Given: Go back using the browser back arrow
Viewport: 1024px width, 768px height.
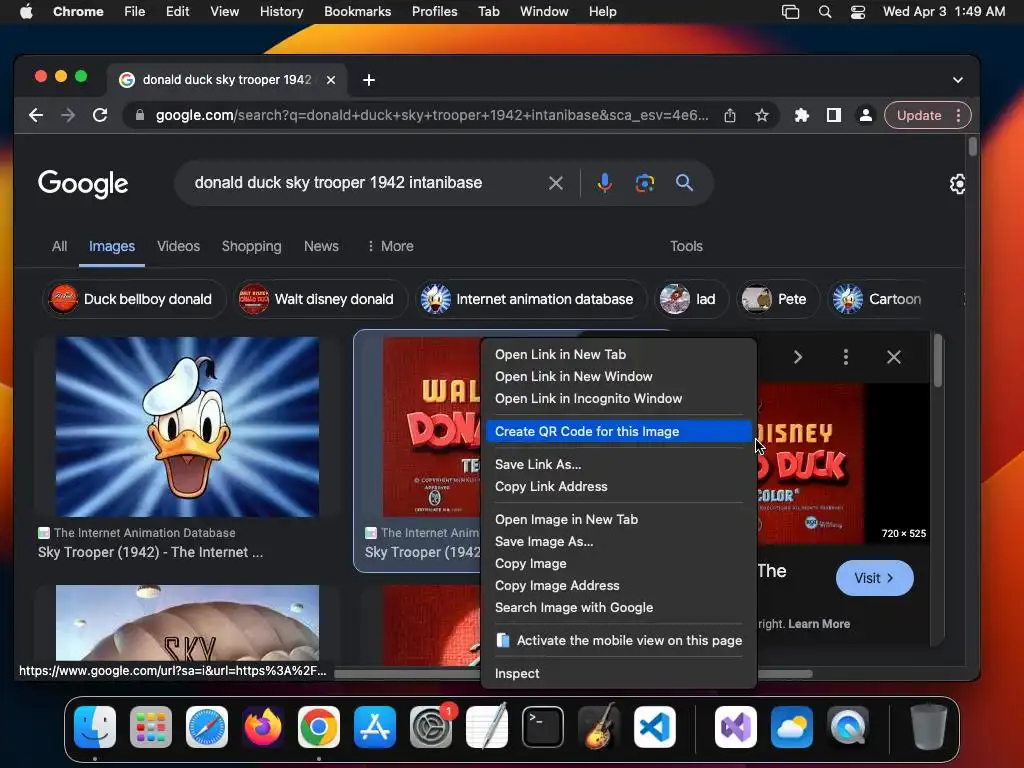Looking at the screenshot, I should click(36, 116).
